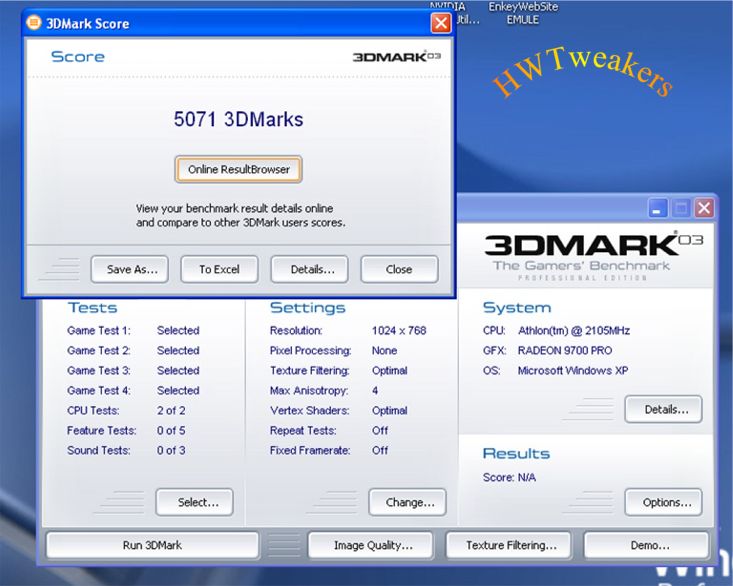Click the Texture Filtering value Optimal
733x586 pixels.
point(389,371)
